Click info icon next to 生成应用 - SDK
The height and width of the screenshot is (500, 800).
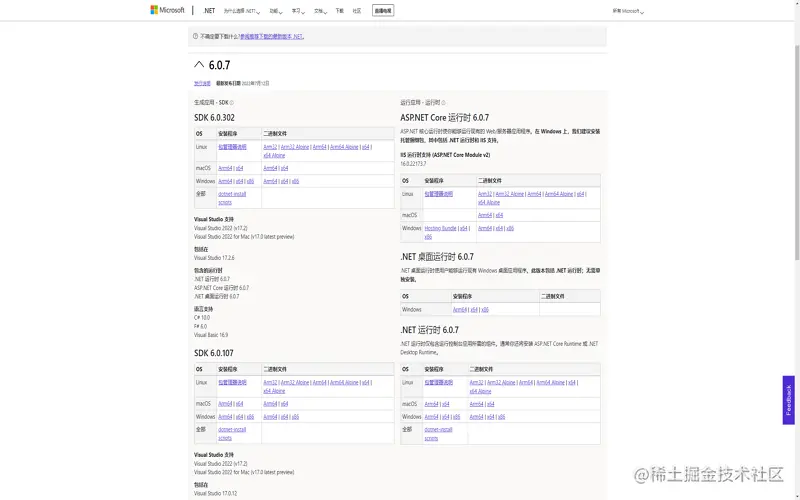pos(232,103)
